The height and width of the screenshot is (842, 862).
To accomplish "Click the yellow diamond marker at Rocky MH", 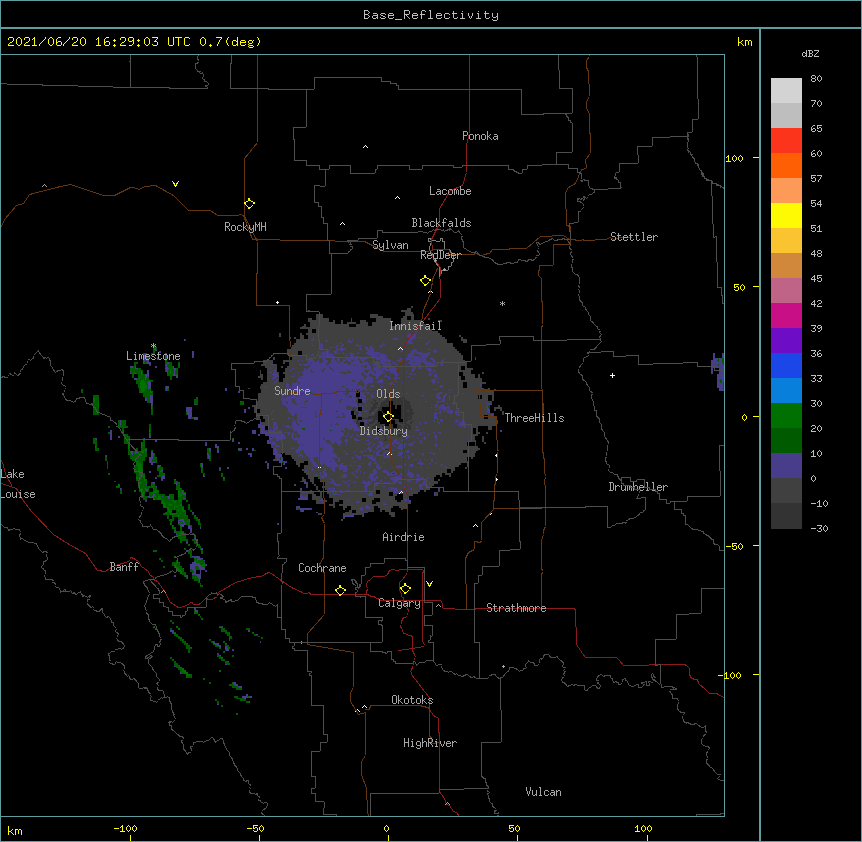I will tap(249, 204).
